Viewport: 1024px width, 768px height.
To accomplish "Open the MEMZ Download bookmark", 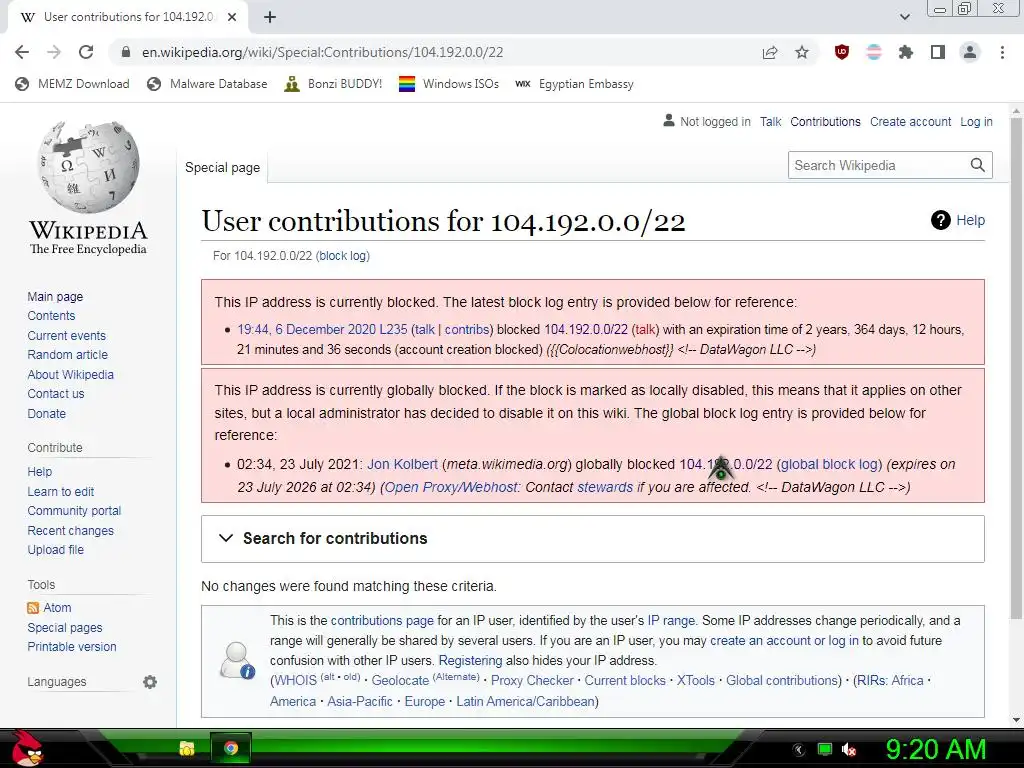I will pos(72,84).
